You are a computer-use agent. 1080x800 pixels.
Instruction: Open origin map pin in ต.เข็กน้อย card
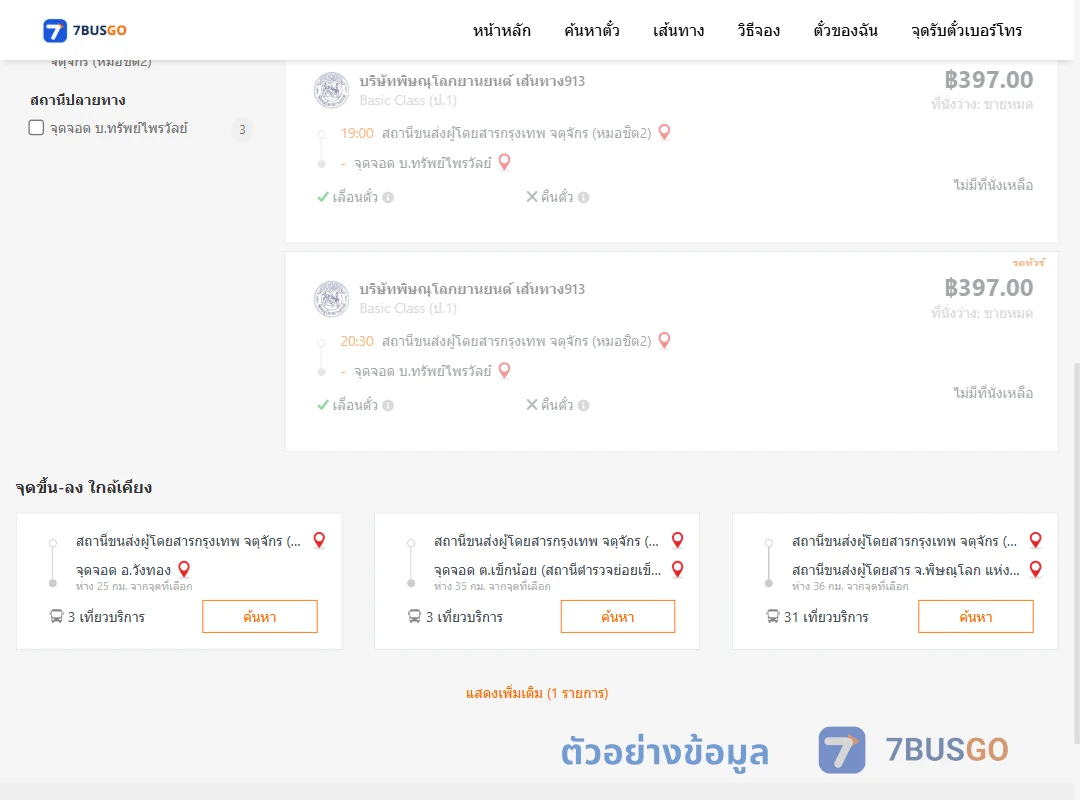678,540
